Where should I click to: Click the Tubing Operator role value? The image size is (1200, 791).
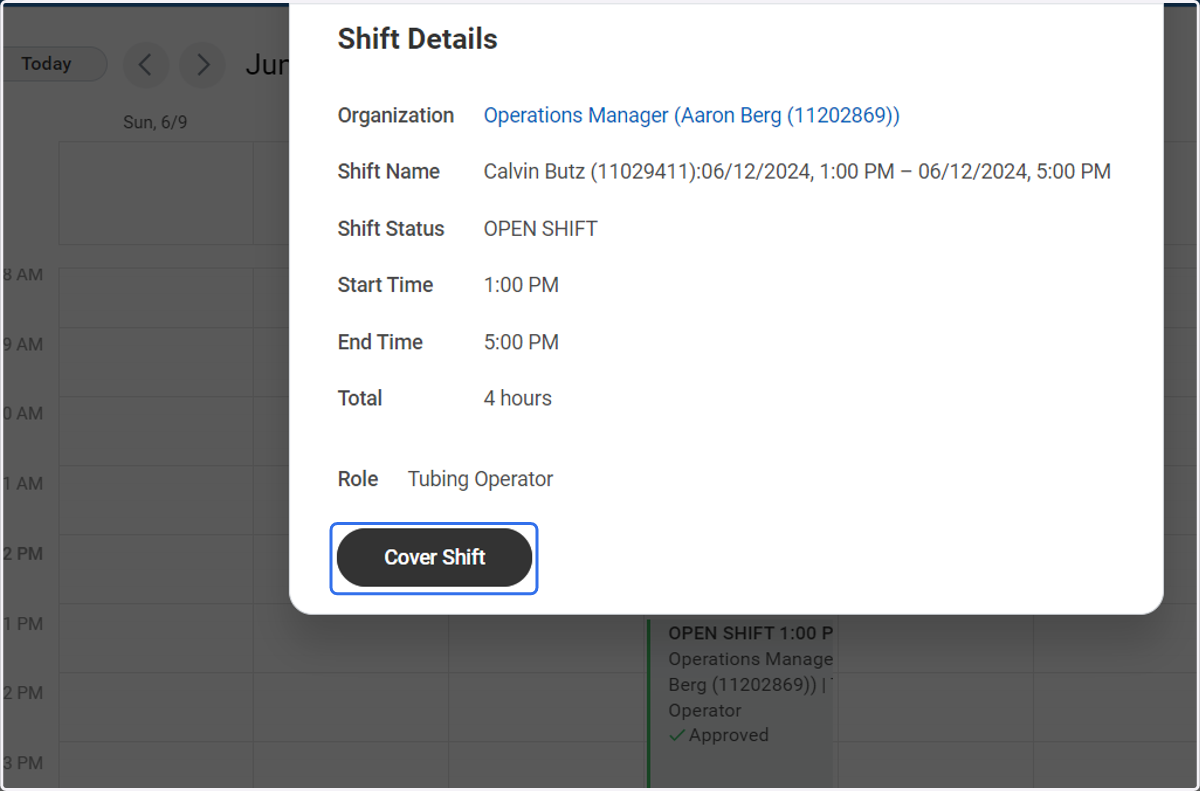click(481, 479)
